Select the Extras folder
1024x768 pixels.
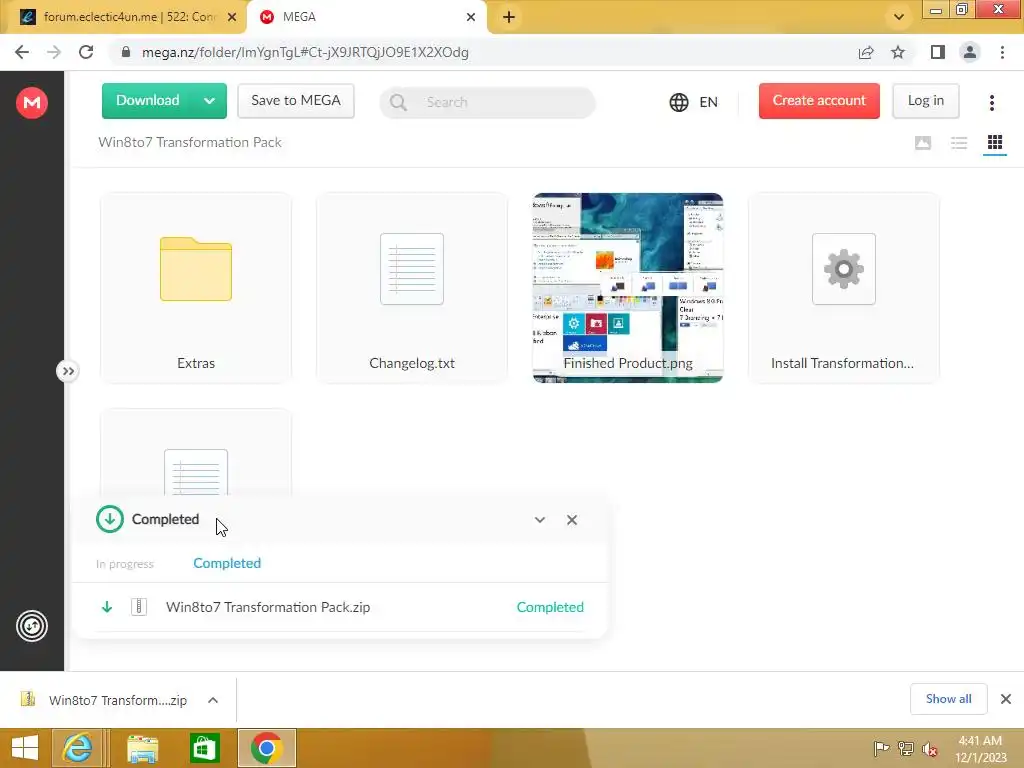pos(196,287)
